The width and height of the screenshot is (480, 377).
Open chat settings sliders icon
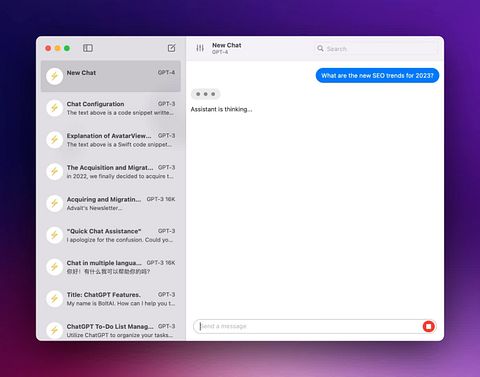(x=200, y=48)
